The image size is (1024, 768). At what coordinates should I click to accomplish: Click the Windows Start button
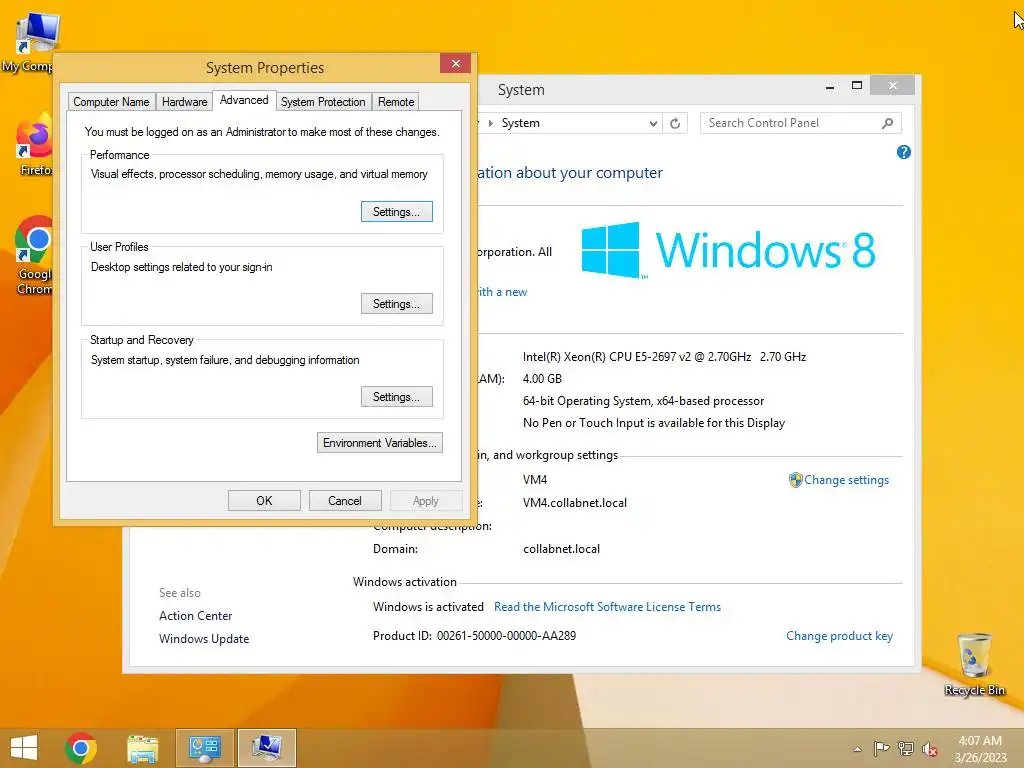24,748
